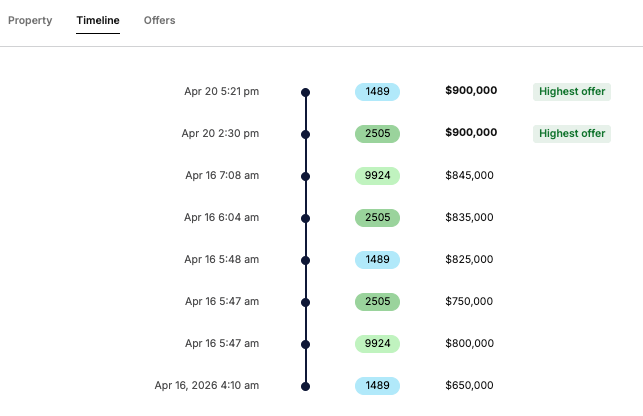Select bidder 2505 badge beside $835,000
This screenshot has width=643, height=416.
(x=377, y=218)
